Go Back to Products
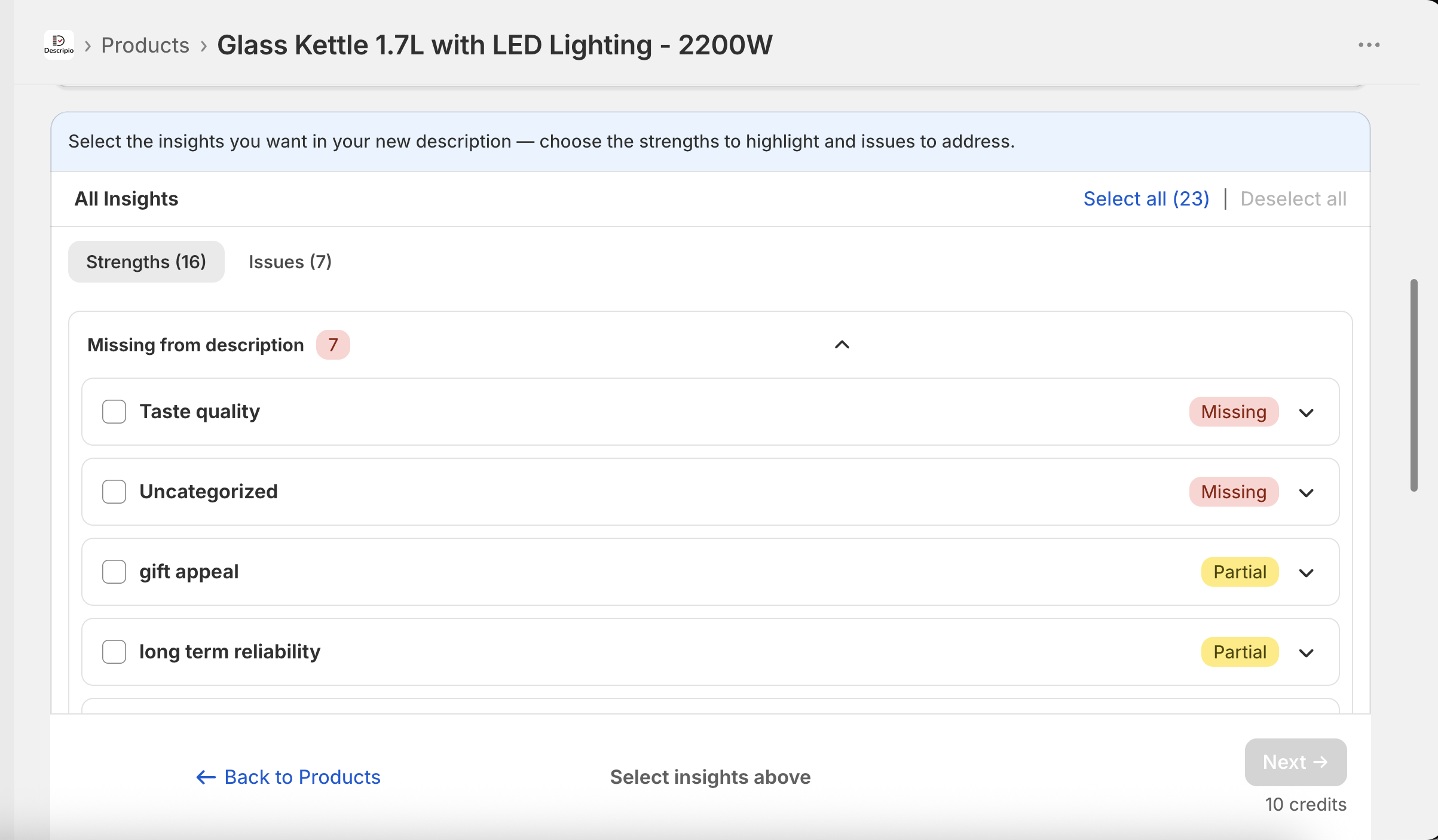Viewport: 1438px width, 840px height. click(x=289, y=777)
